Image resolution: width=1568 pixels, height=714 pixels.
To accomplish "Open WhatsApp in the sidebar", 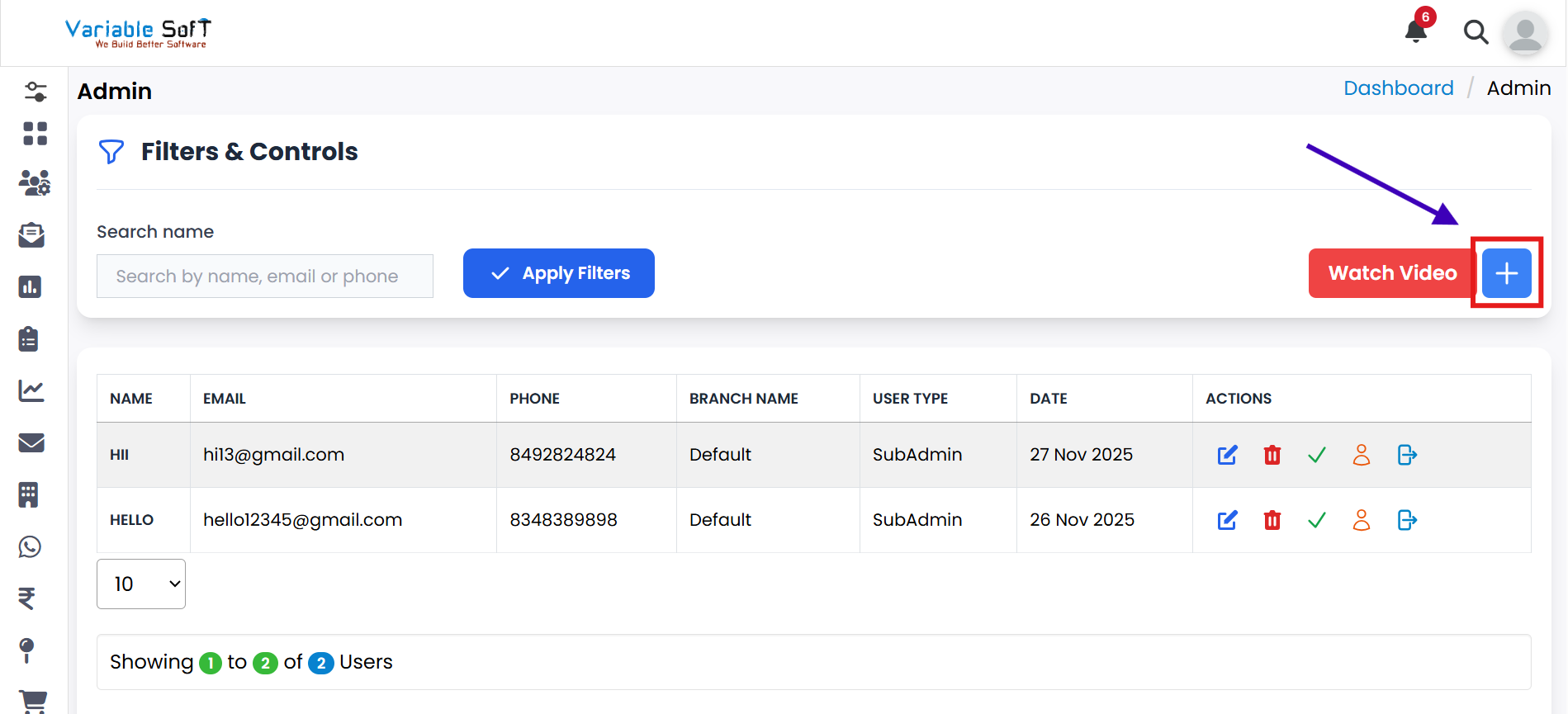I will point(31,546).
